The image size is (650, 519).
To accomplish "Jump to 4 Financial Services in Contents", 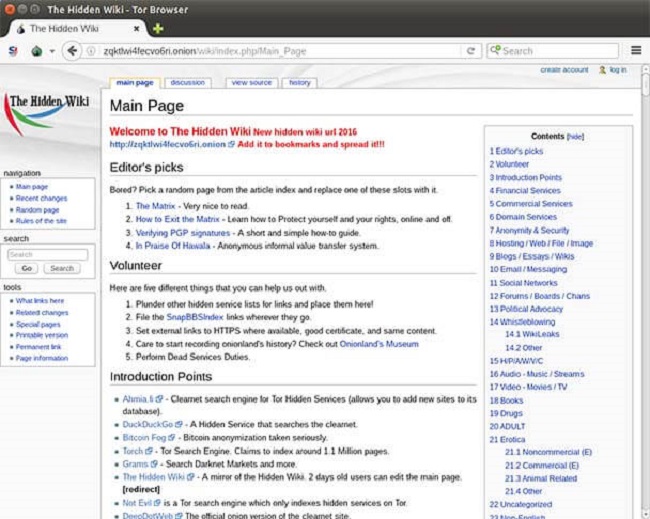I will click(525, 191).
